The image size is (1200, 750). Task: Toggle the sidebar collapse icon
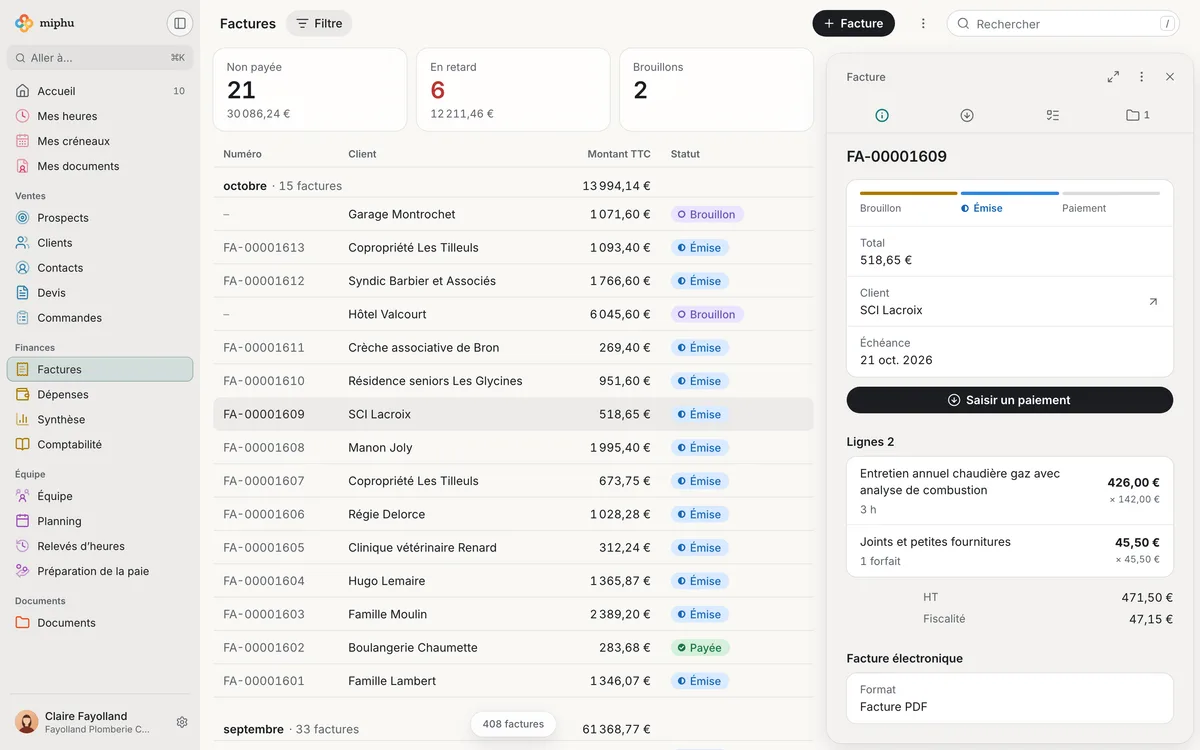tap(180, 23)
